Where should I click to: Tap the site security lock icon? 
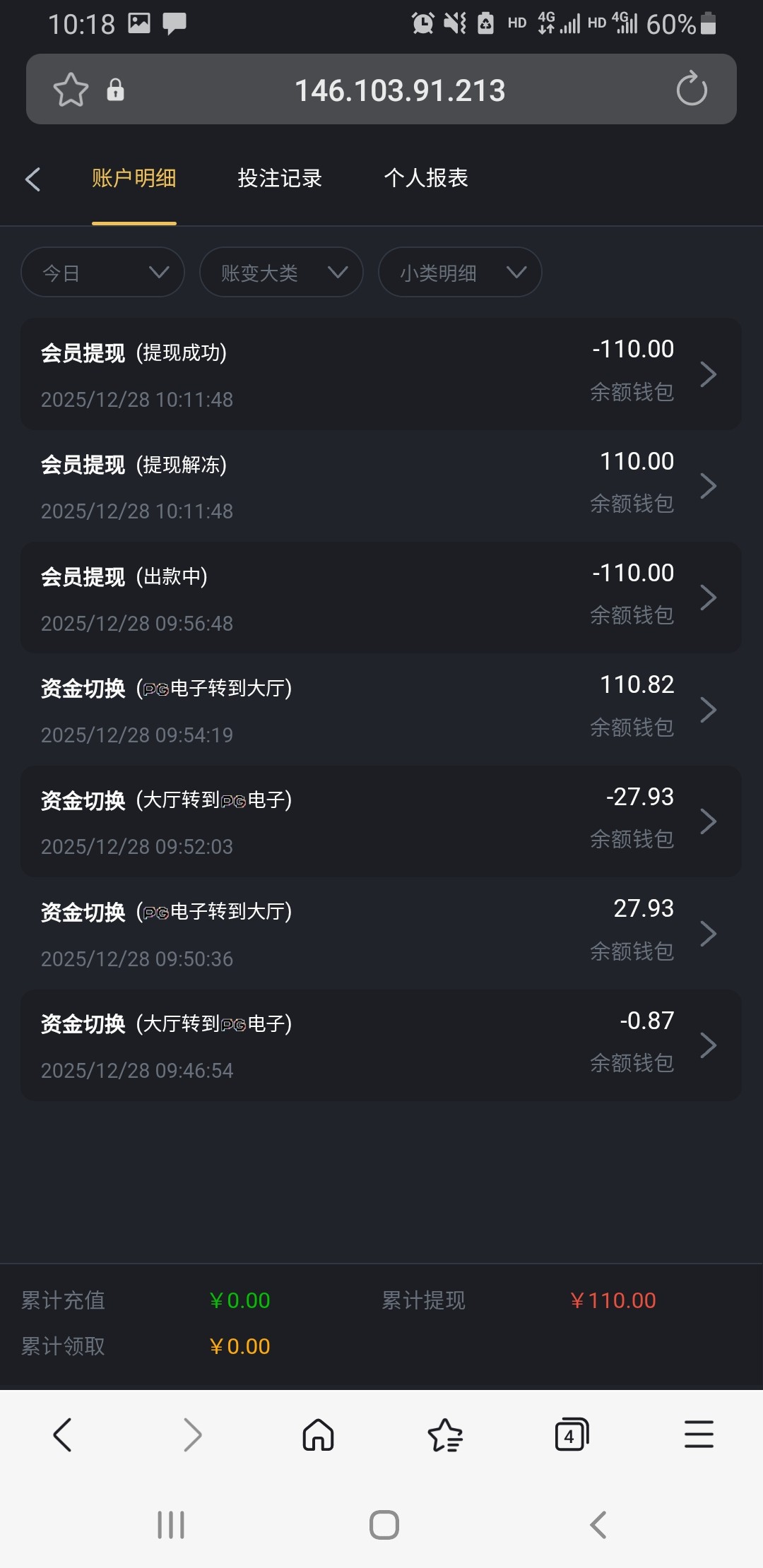click(x=115, y=90)
